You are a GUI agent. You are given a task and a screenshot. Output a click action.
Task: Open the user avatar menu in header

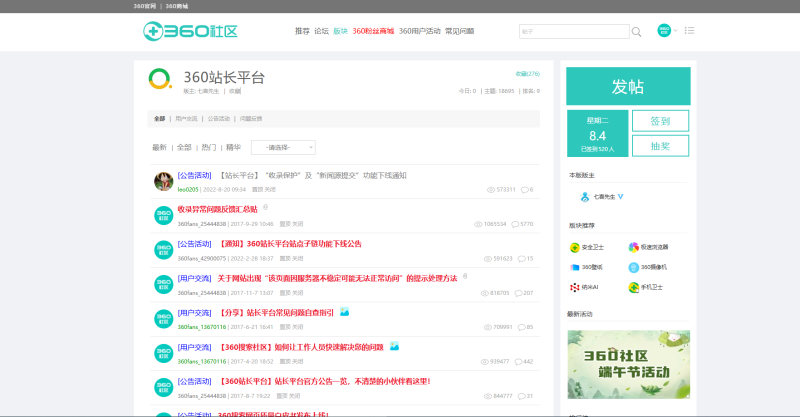pyautogui.click(x=664, y=30)
